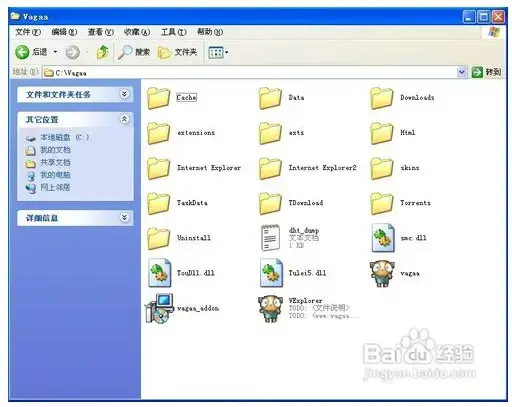Click the Search (搜索) toolbar button

tap(134, 52)
